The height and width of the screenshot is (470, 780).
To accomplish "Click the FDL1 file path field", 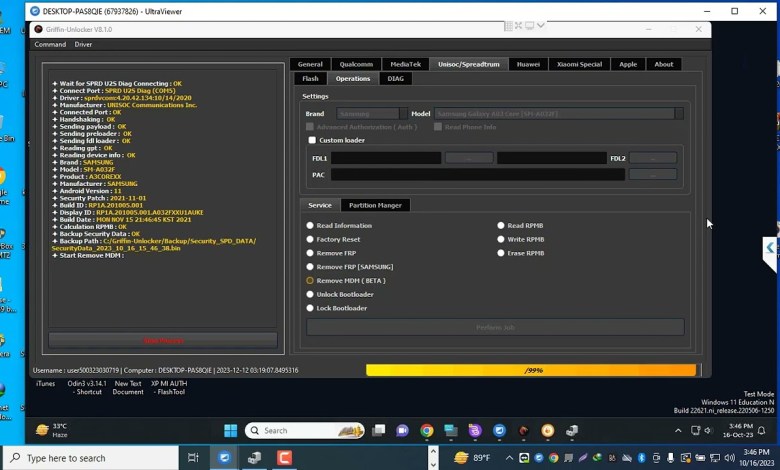I will 386,158.
